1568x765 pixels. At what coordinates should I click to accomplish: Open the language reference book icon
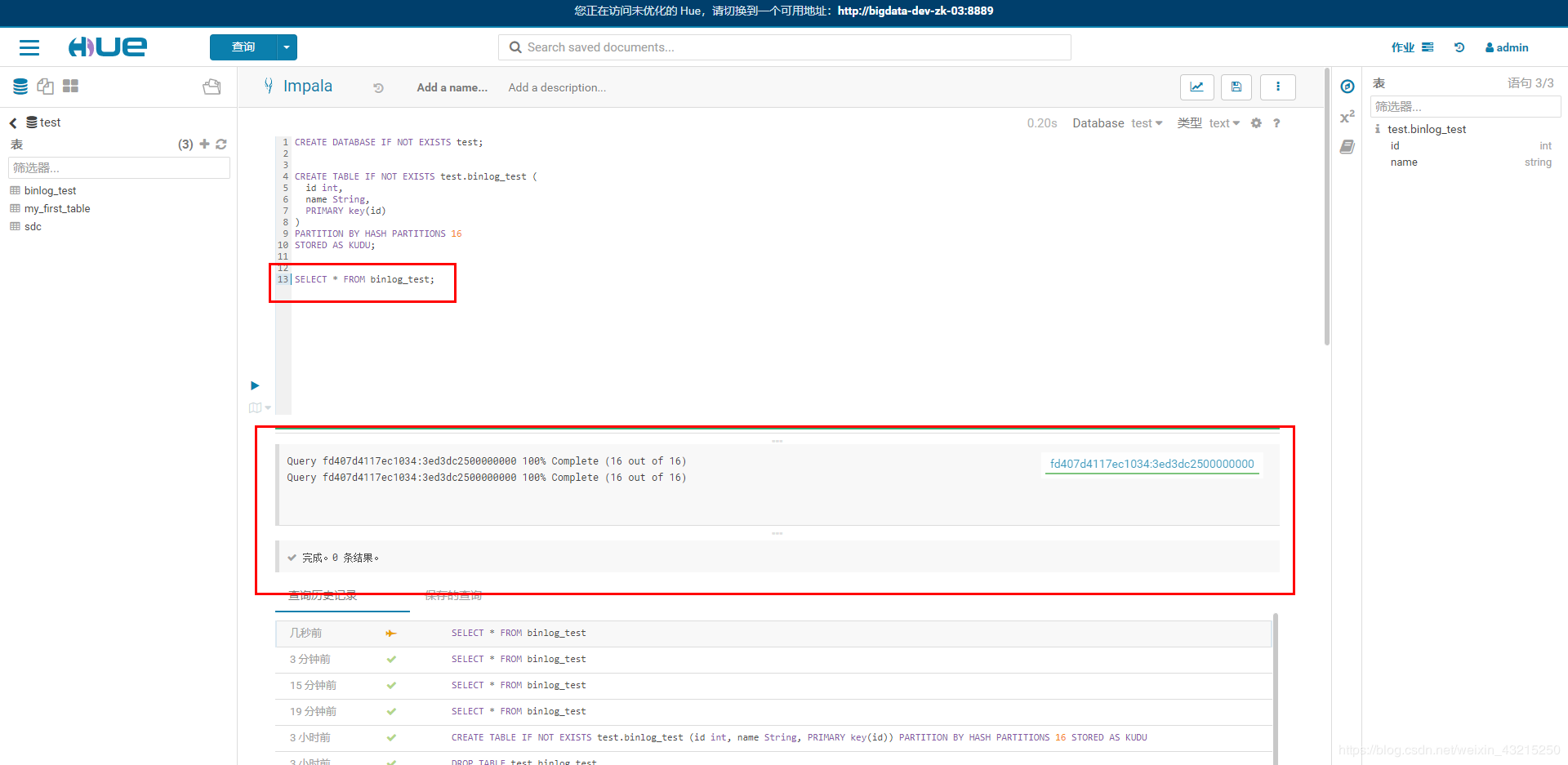(x=1348, y=147)
